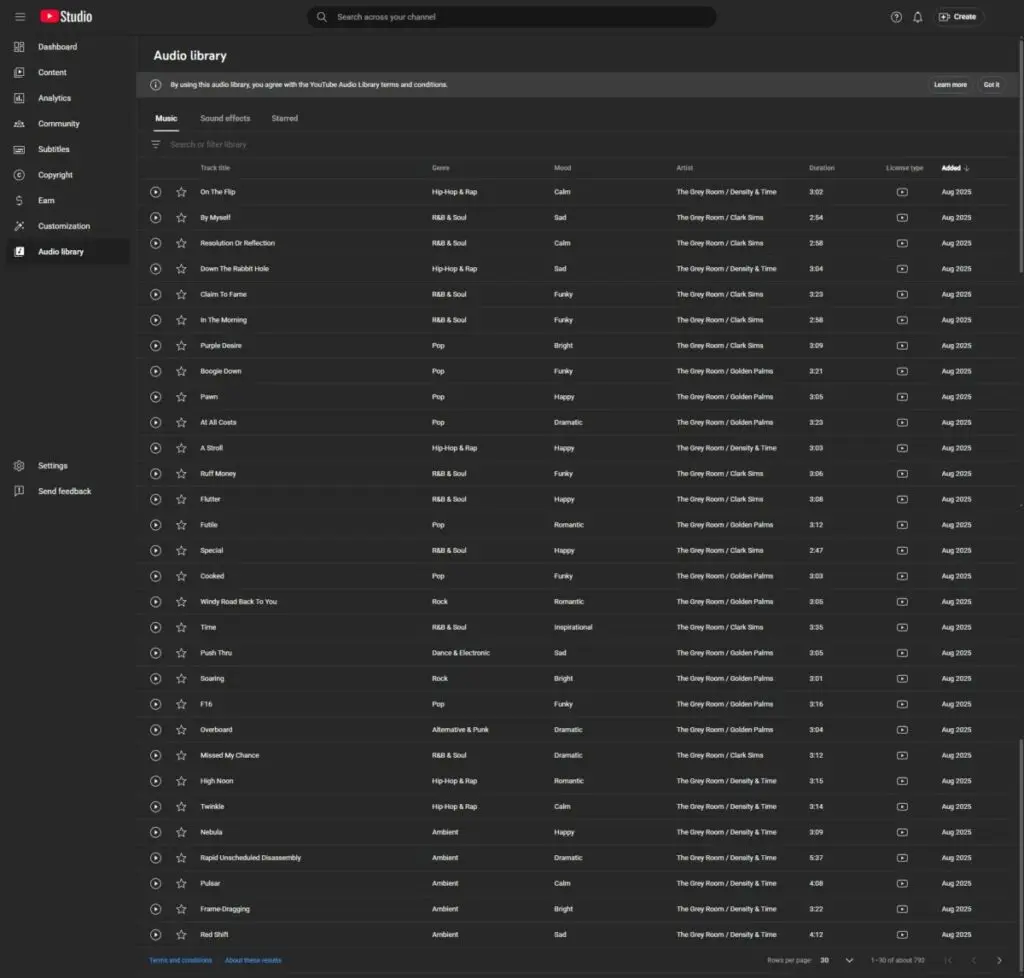Screen dimensions: 1024x978
Task: Dismiss the terms notice with Got it
Action: point(991,85)
